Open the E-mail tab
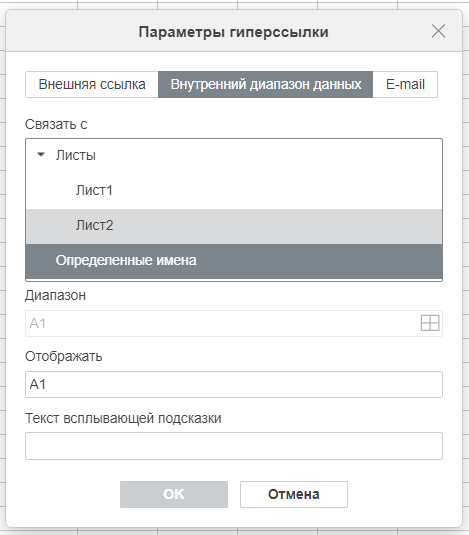This screenshot has height=535, width=469. pos(405,85)
